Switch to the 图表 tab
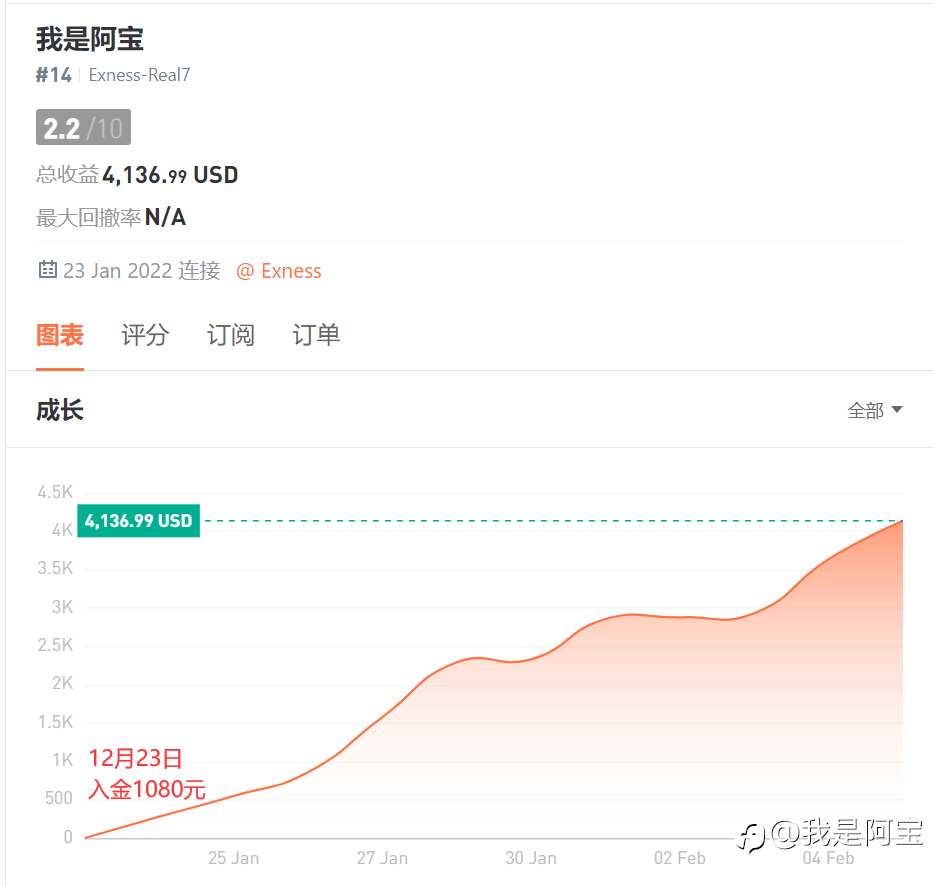 60,335
